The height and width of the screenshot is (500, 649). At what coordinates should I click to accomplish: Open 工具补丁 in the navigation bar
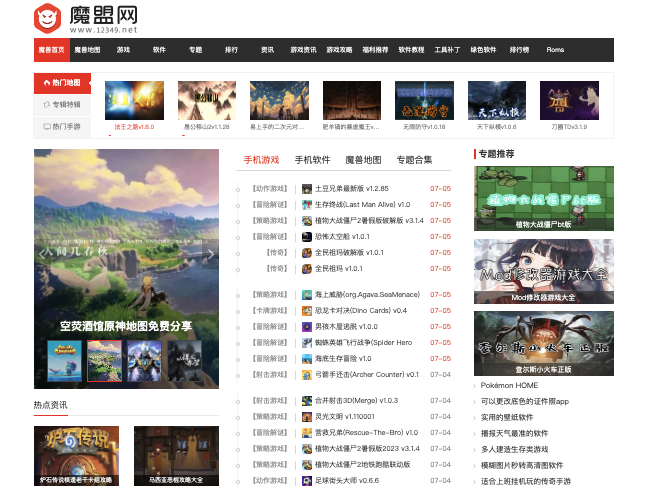coord(447,50)
